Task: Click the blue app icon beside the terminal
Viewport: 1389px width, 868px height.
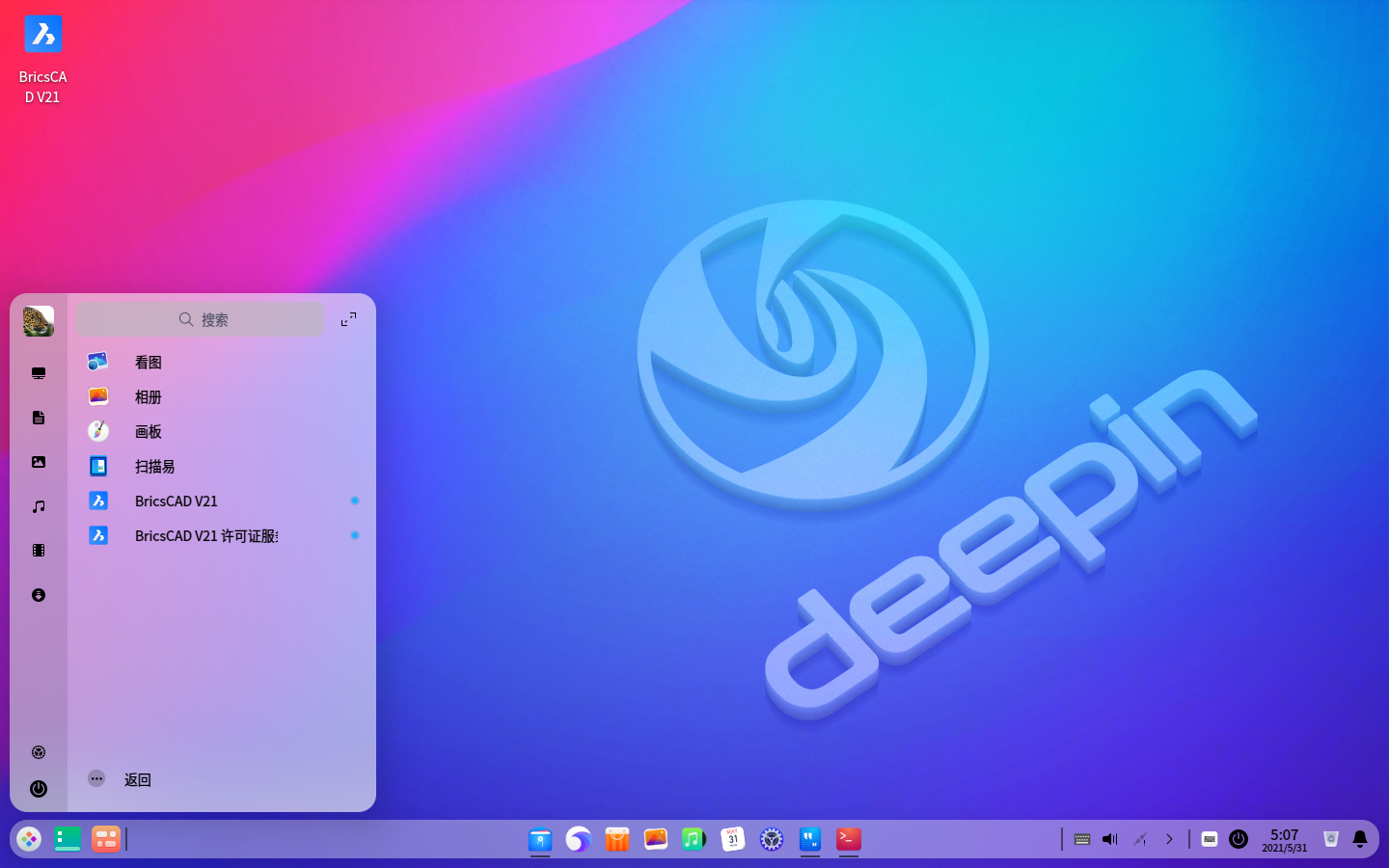Action: [x=810, y=839]
